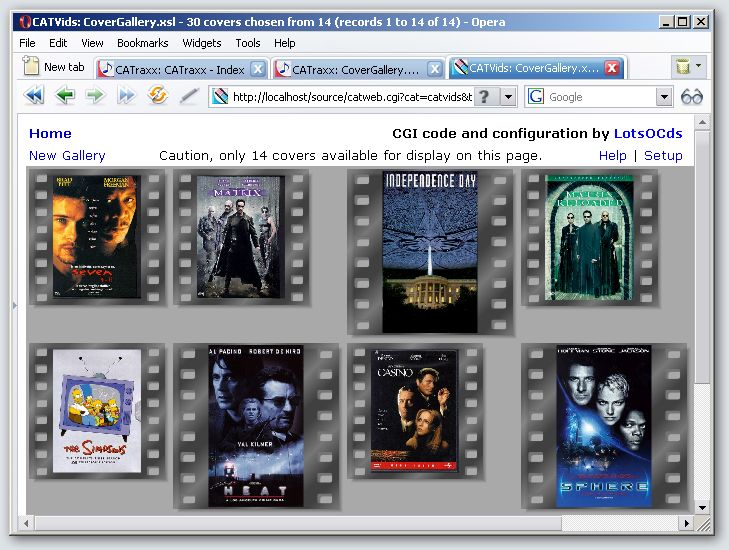The height and width of the screenshot is (550, 729).
Task: Click the New tab button
Action: point(54,67)
